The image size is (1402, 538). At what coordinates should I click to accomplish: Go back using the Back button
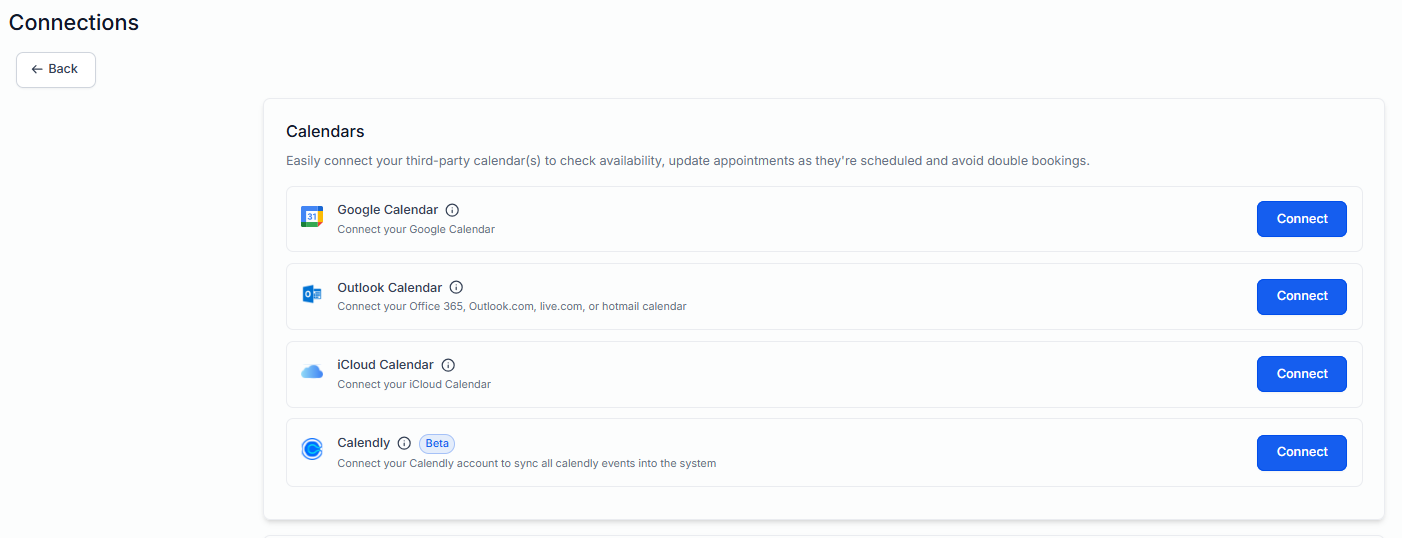click(x=56, y=70)
